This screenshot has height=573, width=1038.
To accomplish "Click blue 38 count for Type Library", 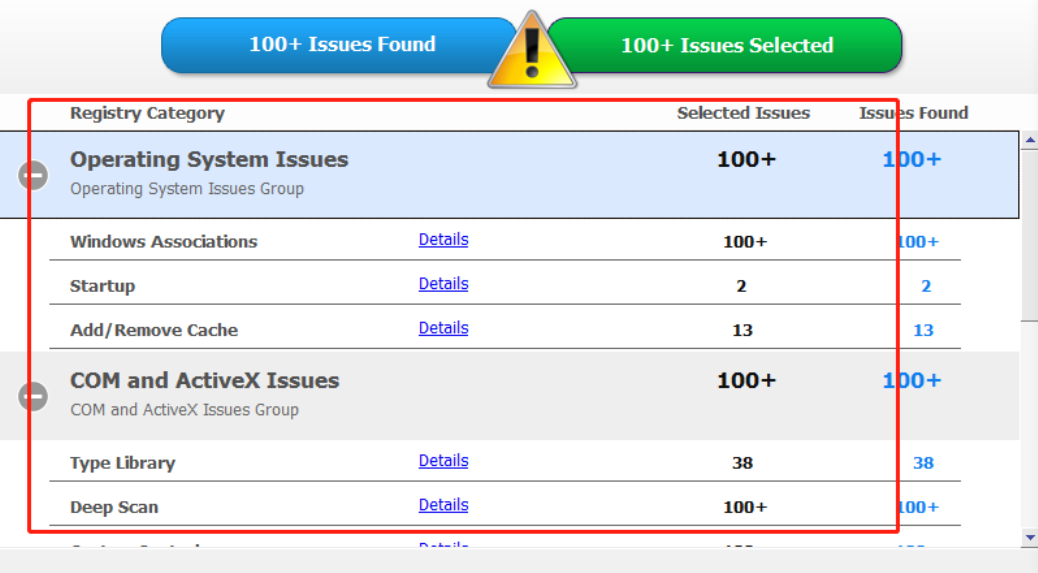I will tap(923, 463).
